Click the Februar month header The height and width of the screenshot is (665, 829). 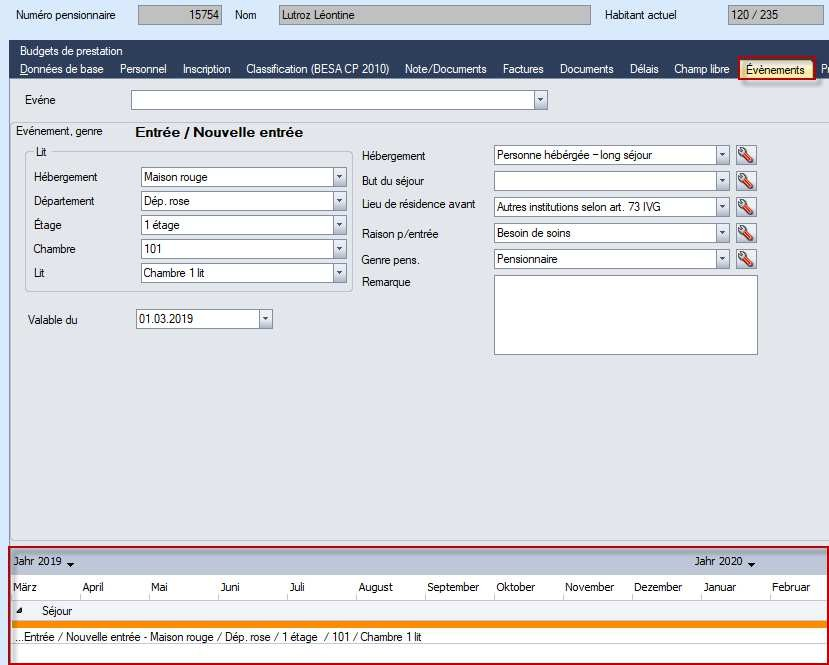coord(791,587)
